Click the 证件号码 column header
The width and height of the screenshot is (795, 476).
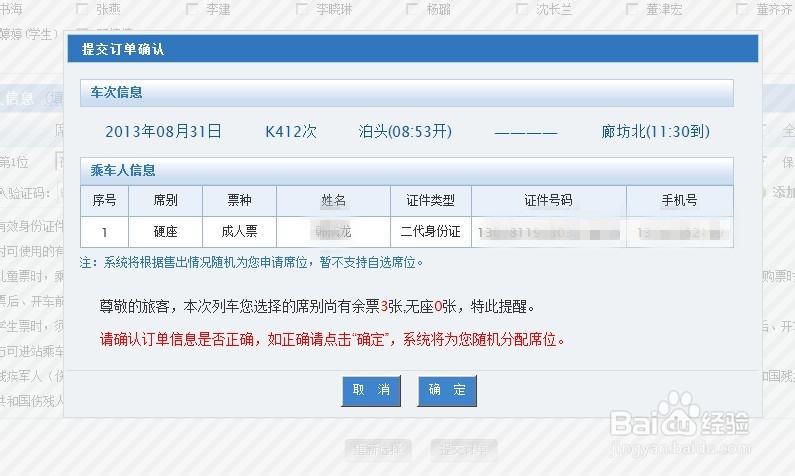(549, 201)
